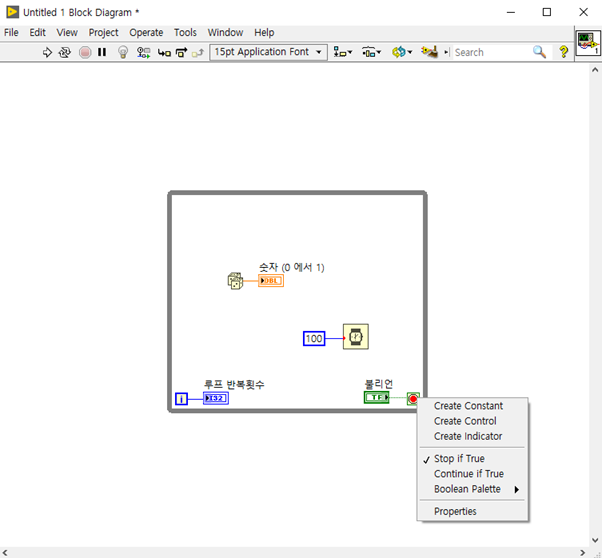602x558 pixels.
Task: Open the File menu
Action: coord(11,33)
